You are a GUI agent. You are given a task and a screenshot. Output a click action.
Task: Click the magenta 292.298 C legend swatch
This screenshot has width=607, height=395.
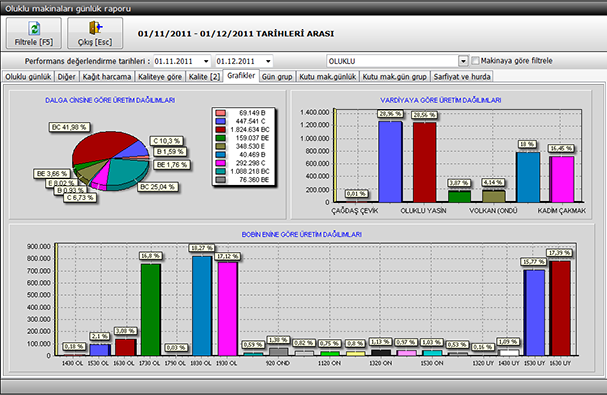tap(221, 163)
